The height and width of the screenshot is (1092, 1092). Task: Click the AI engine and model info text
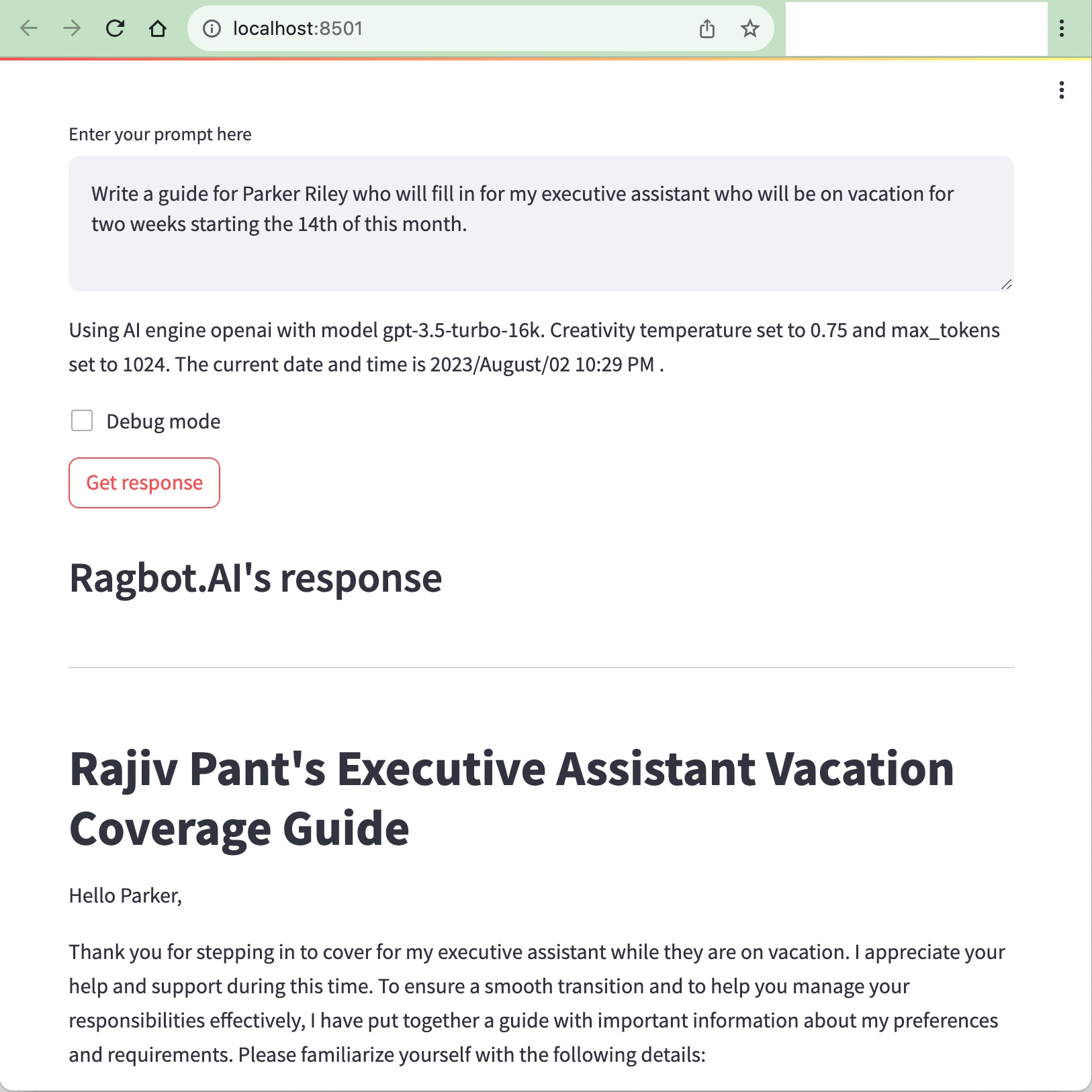click(x=534, y=347)
